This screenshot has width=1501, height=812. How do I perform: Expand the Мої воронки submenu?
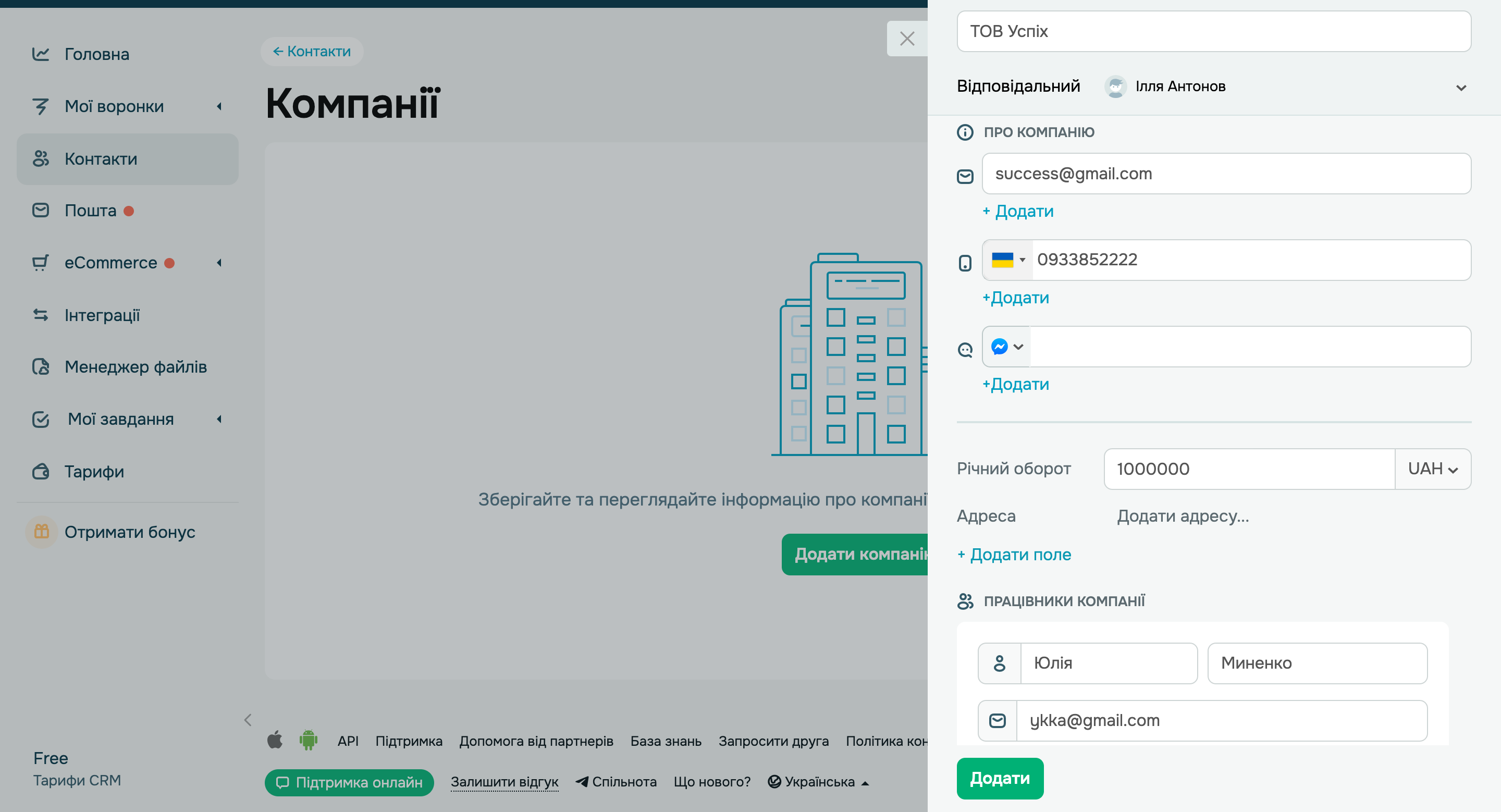pos(219,106)
